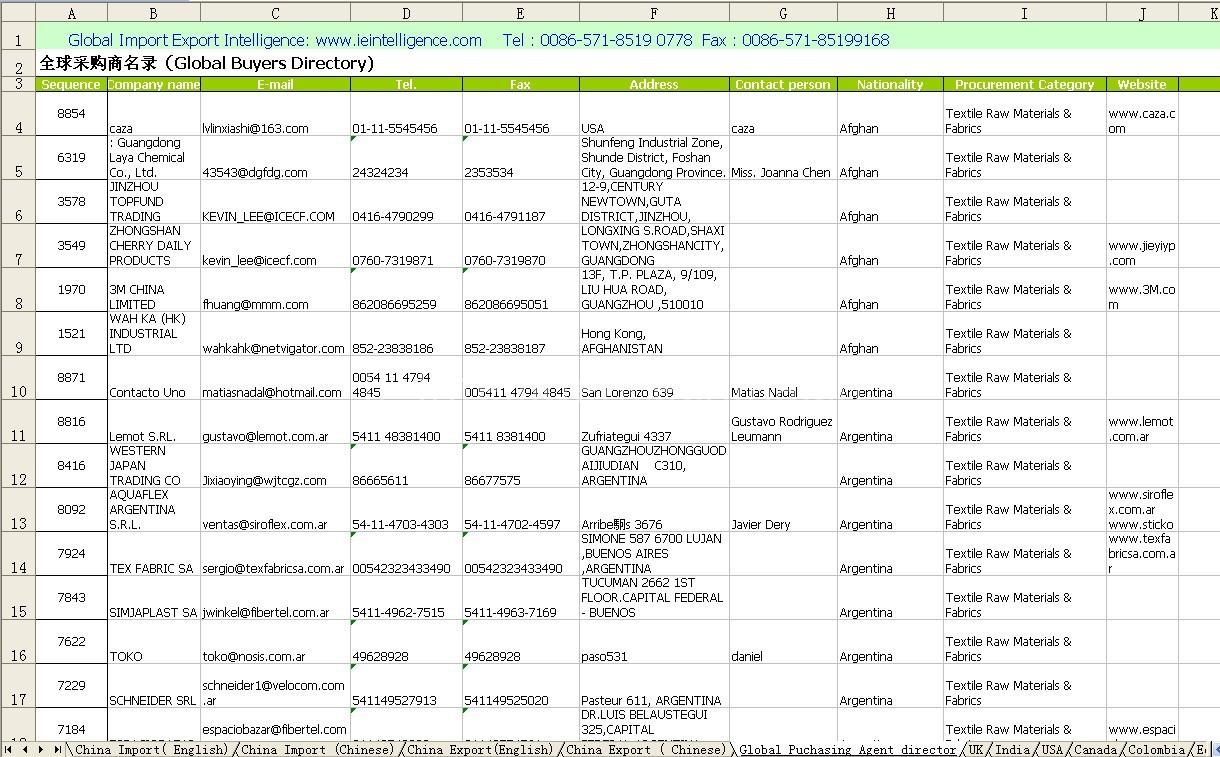Screen dimensions: 1220x757
Task: Click the Nationality header cell
Action: point(890,84)
